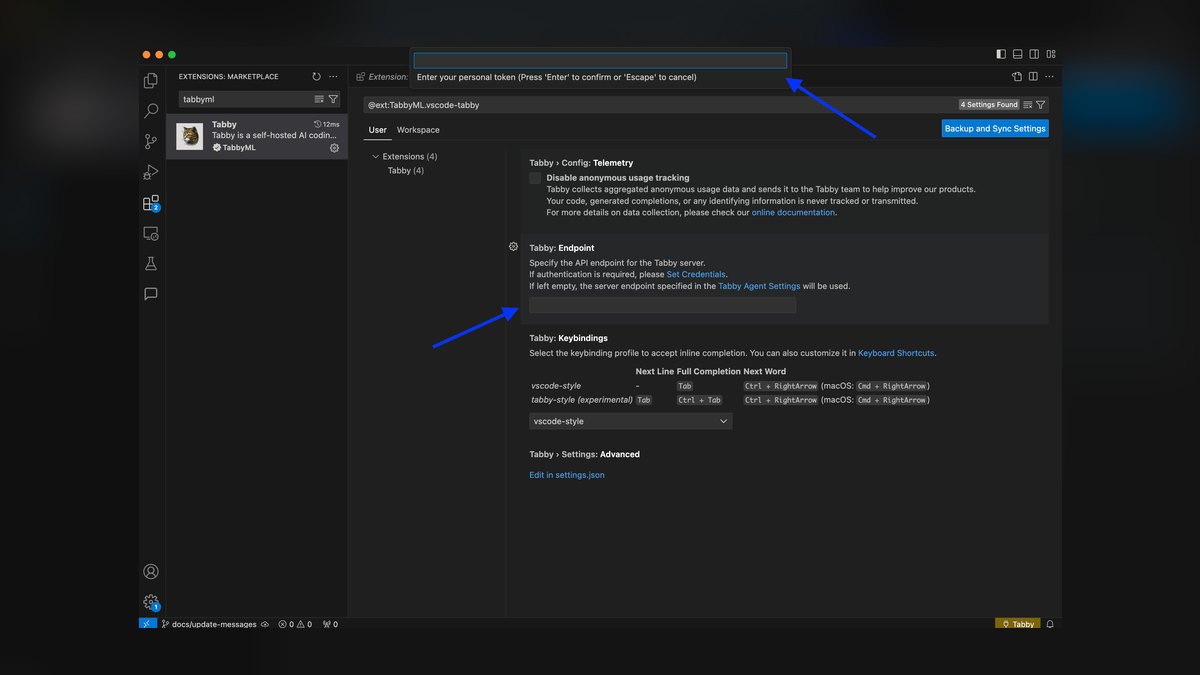Filter extensions using funnel icon

tap(333, 99)
